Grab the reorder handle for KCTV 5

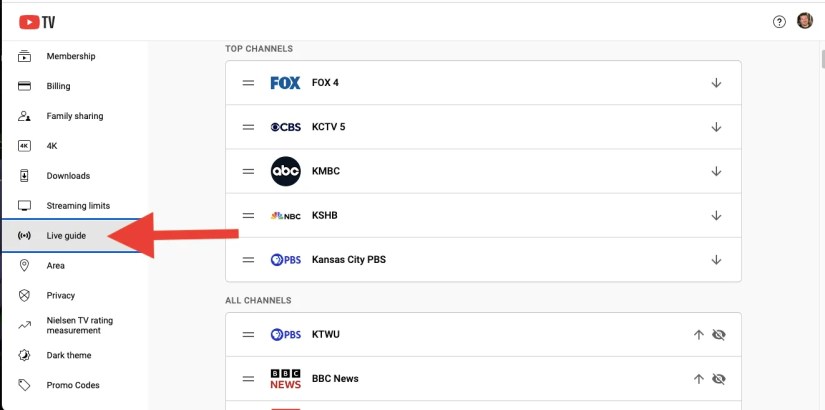click(x=248, y=127)
